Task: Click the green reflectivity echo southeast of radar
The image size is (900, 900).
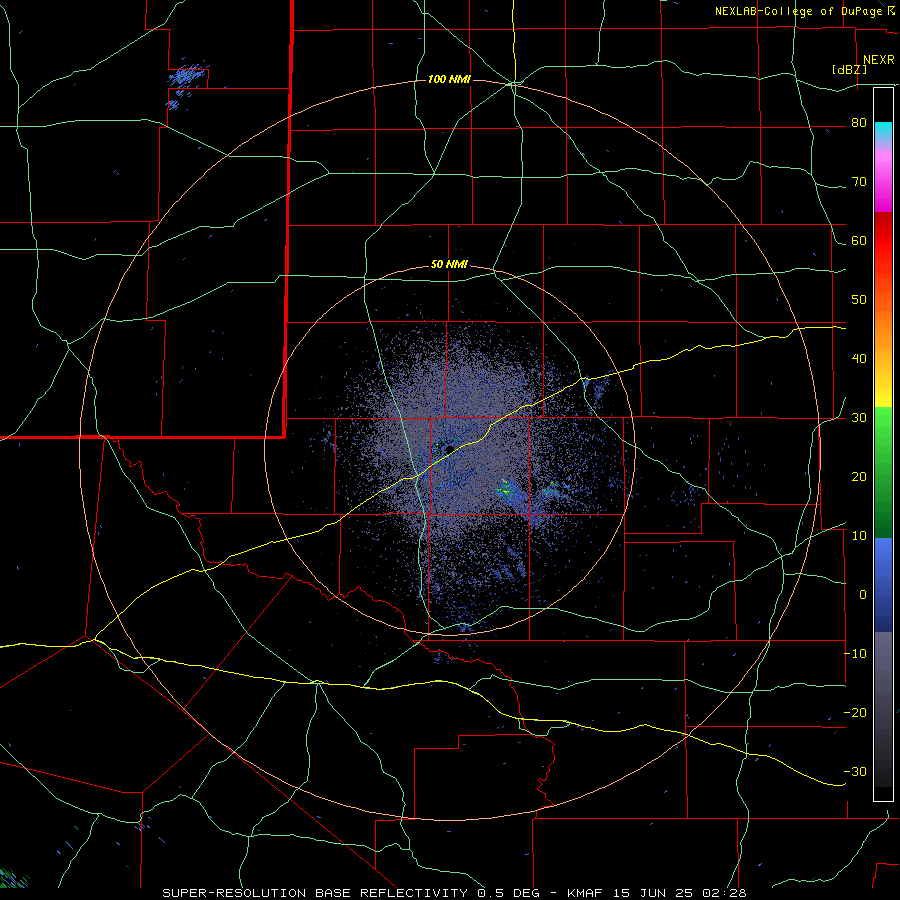Action: click(505, 488)
